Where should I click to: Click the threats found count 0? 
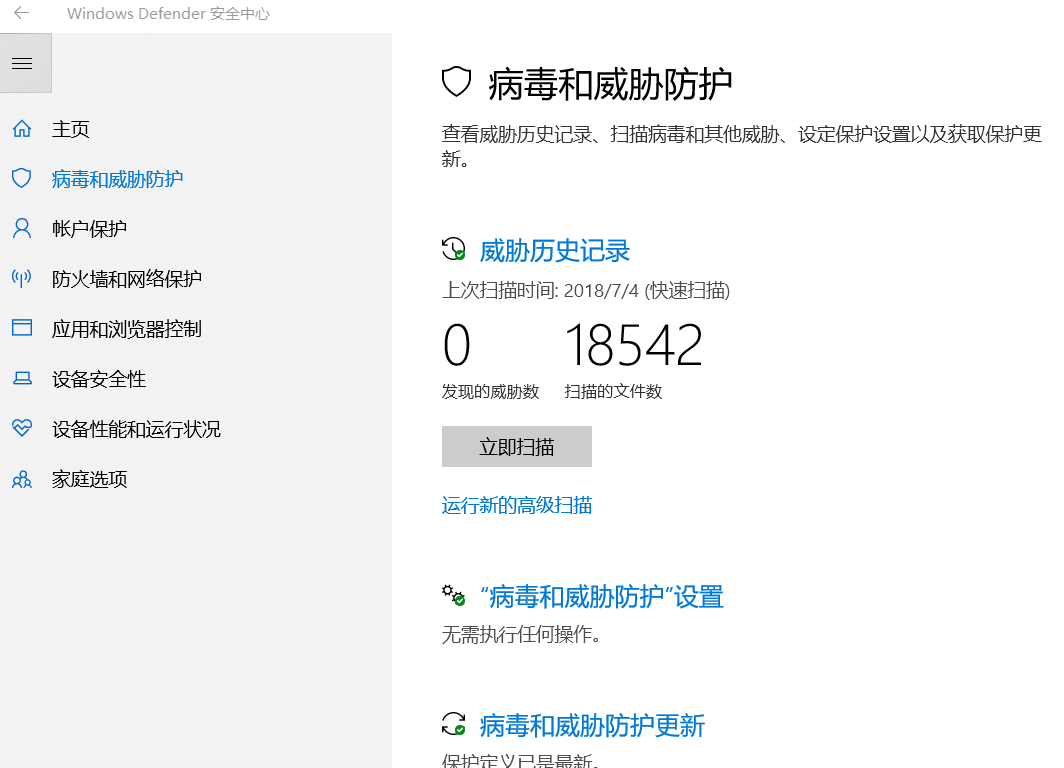[x=456, y=345]
